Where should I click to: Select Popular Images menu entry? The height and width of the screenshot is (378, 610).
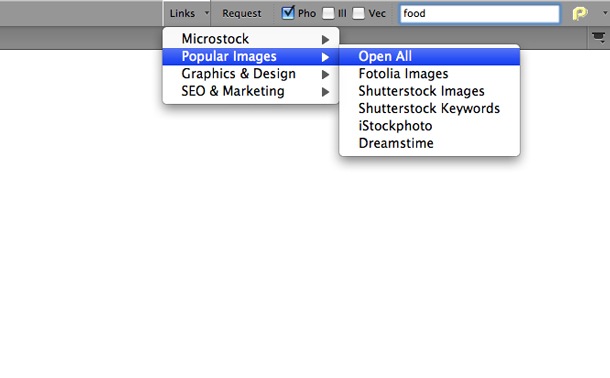tap(251, 56)
